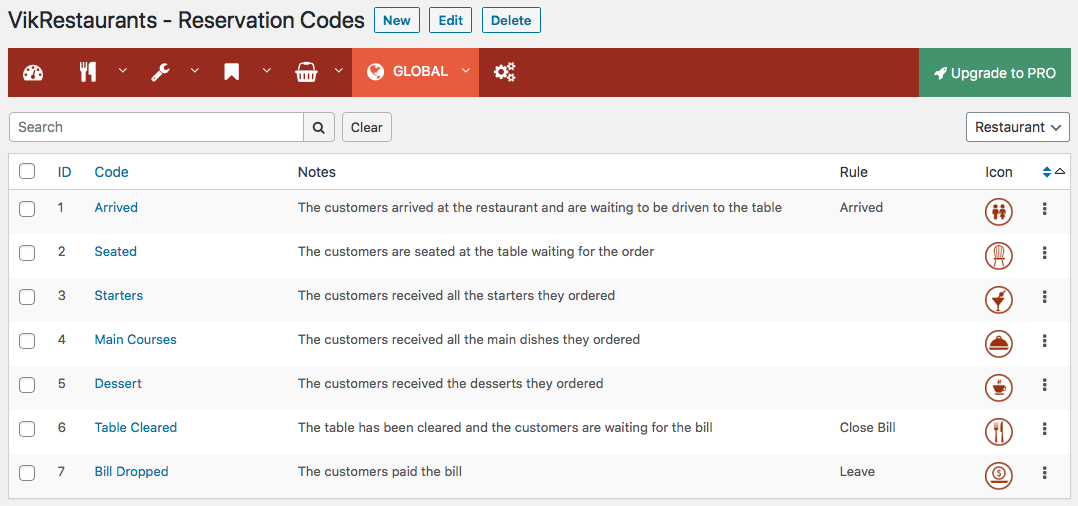Sort the table by ID column

[65, 172]
